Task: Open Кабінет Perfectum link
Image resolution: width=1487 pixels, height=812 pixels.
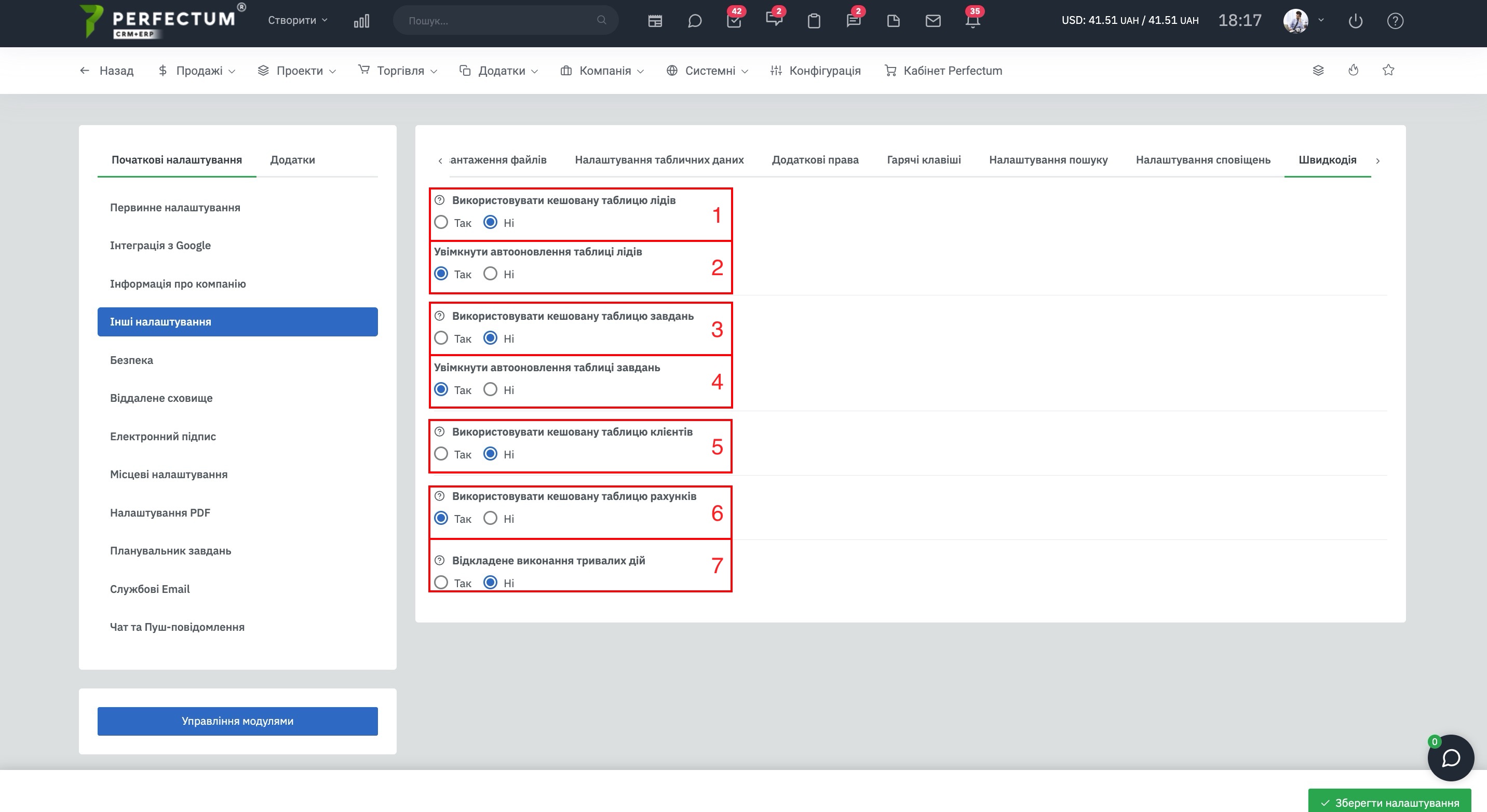Action: (x=943, y=71)
